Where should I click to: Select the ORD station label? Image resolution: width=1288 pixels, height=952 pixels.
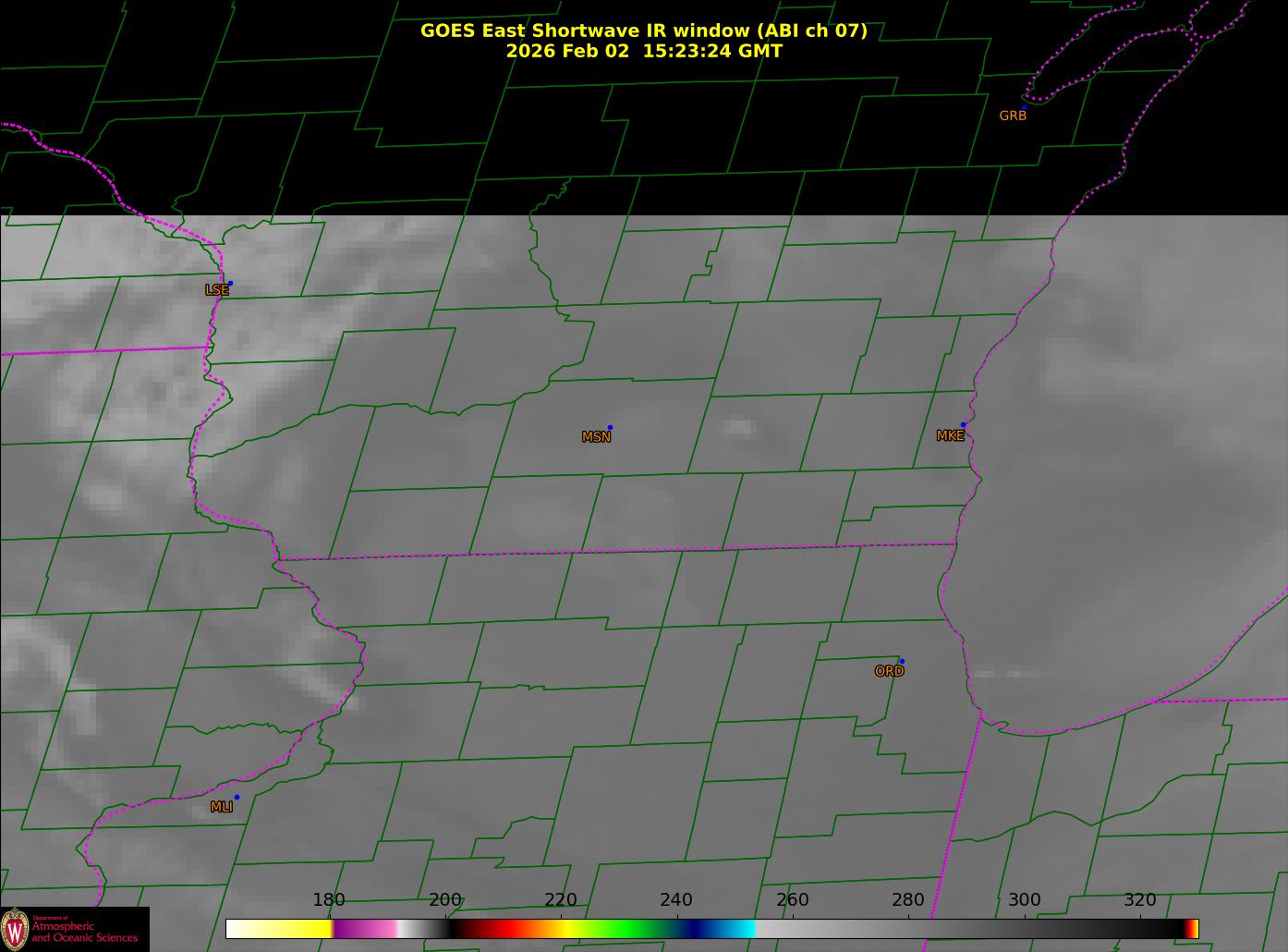point(889,671)
